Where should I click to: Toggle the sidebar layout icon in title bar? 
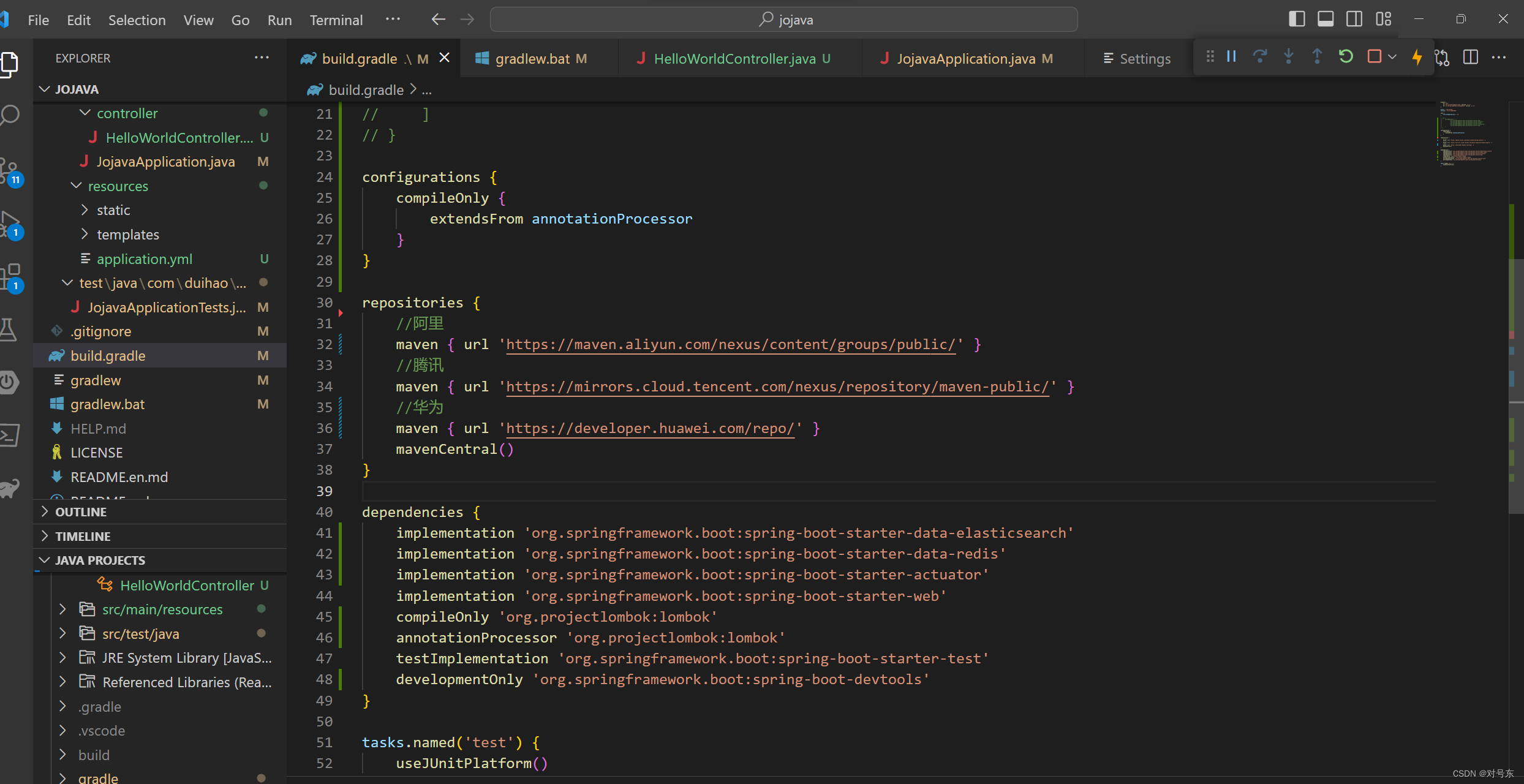point(1298,19)
